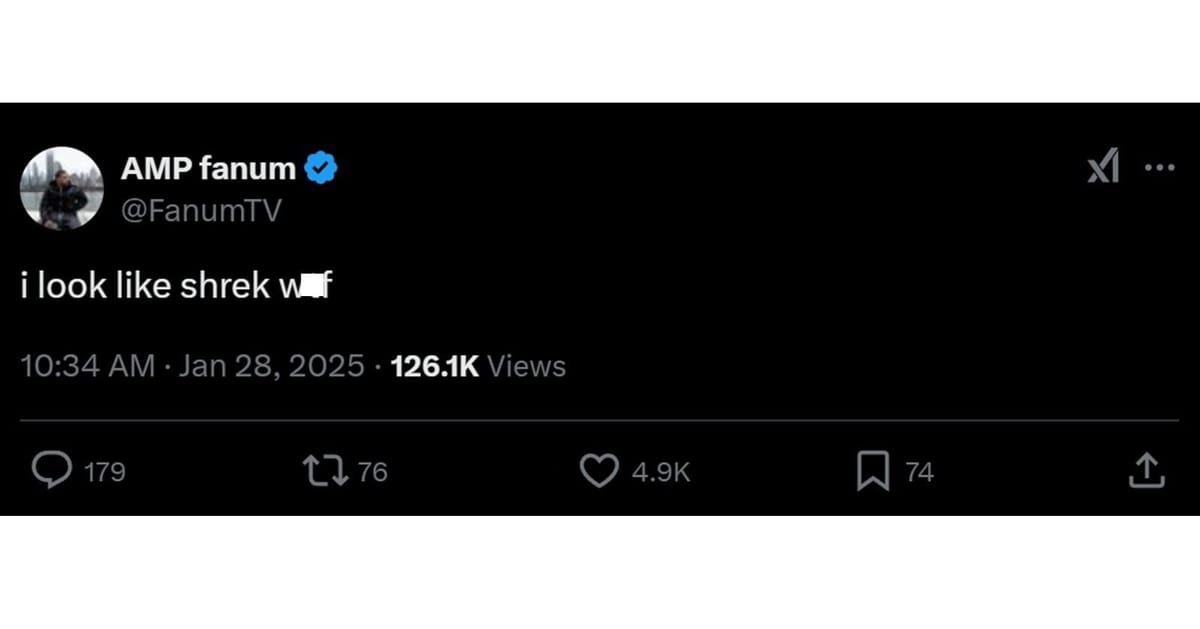
Task: Open the AMP fanum profile picture
Action: [x=62, y=188]
